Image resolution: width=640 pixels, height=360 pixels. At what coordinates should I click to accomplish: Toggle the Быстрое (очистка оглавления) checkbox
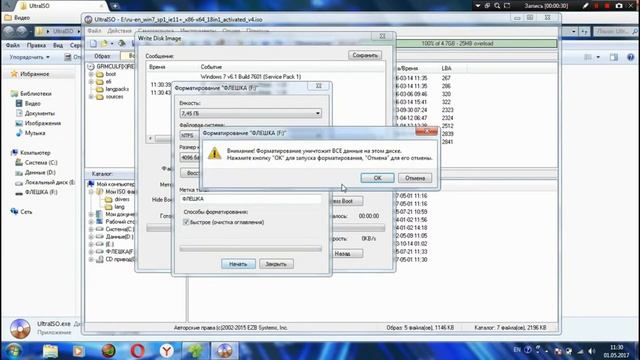186,222
